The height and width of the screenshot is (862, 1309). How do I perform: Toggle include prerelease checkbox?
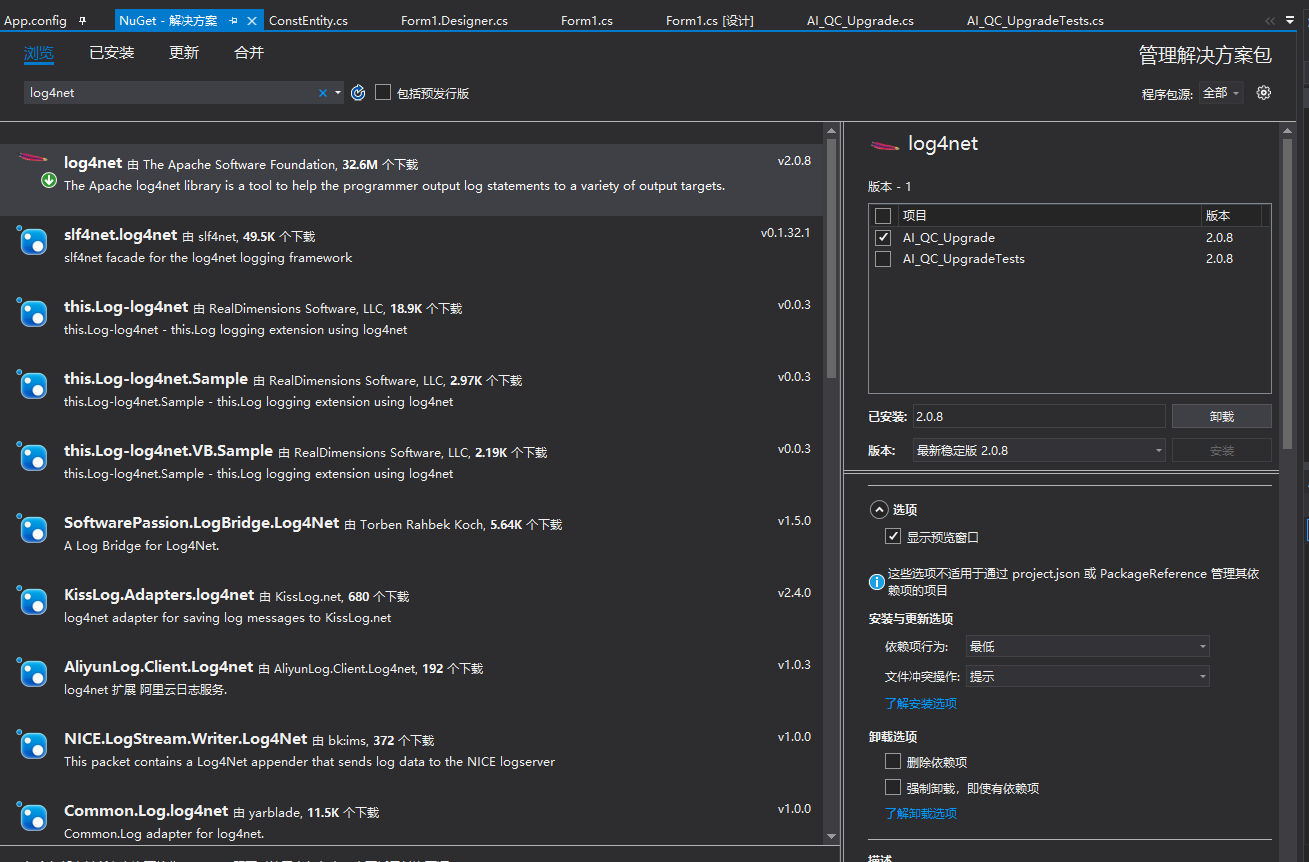click(x=383, y=93)
